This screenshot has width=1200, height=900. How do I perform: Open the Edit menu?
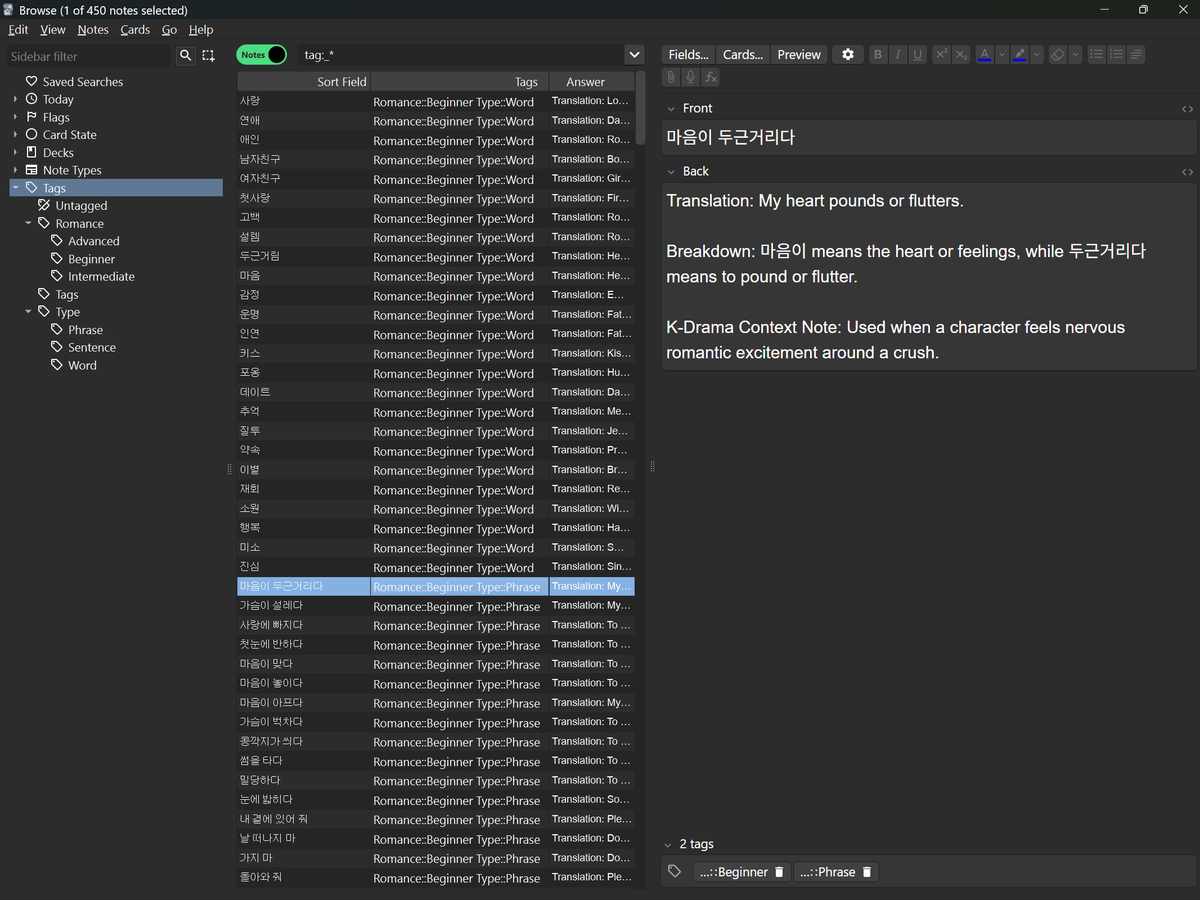pyautogui.click(x=18, y=30)
